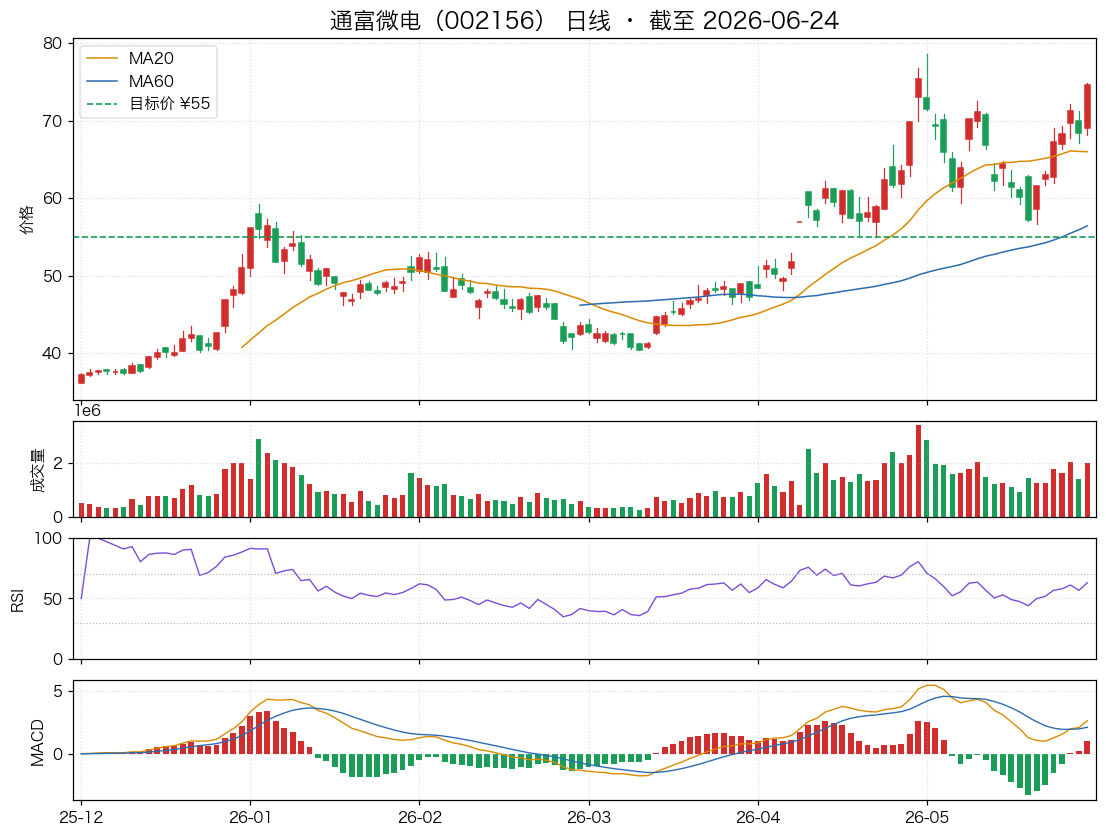Click the price axis value 50

tap(52, 276)
